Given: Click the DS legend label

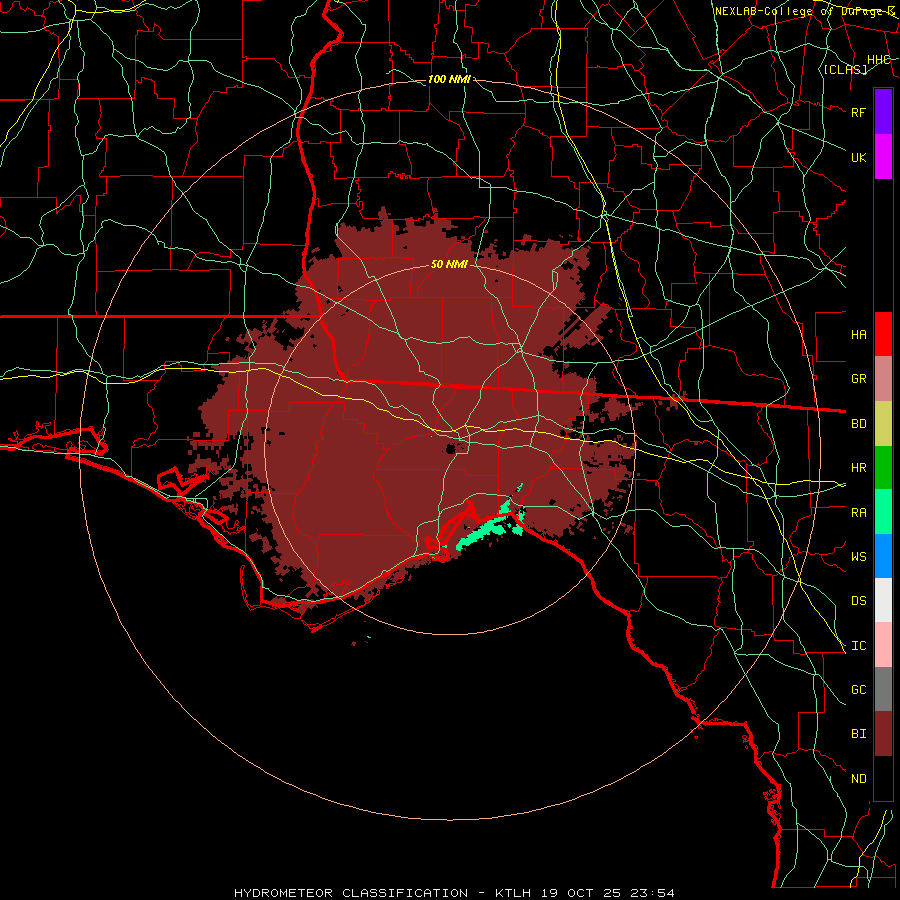Looking at the screenshot, I should 858,600.
